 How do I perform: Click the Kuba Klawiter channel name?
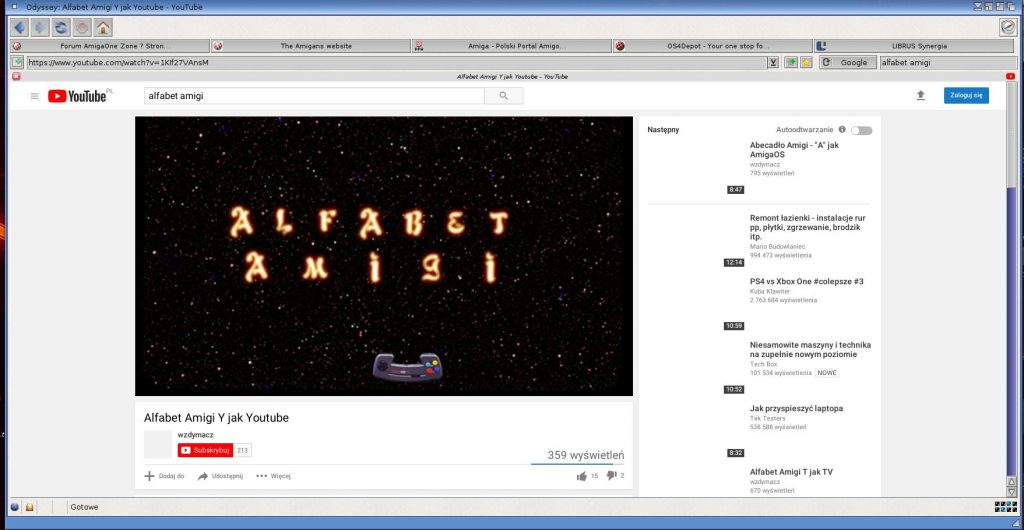[770, 291]
